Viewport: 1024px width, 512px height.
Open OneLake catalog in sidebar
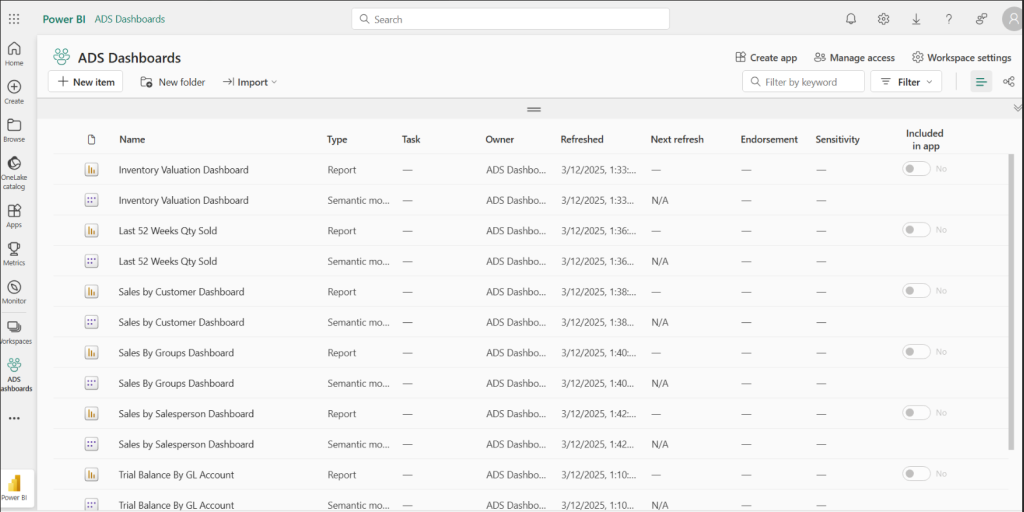14,172
